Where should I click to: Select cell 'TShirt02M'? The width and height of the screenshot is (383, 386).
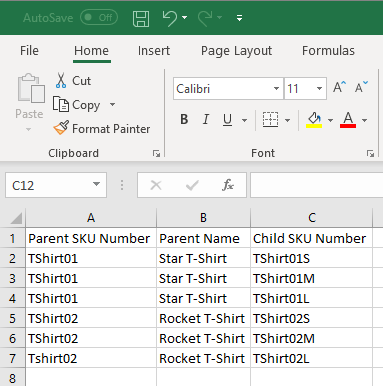coord(311,338)
